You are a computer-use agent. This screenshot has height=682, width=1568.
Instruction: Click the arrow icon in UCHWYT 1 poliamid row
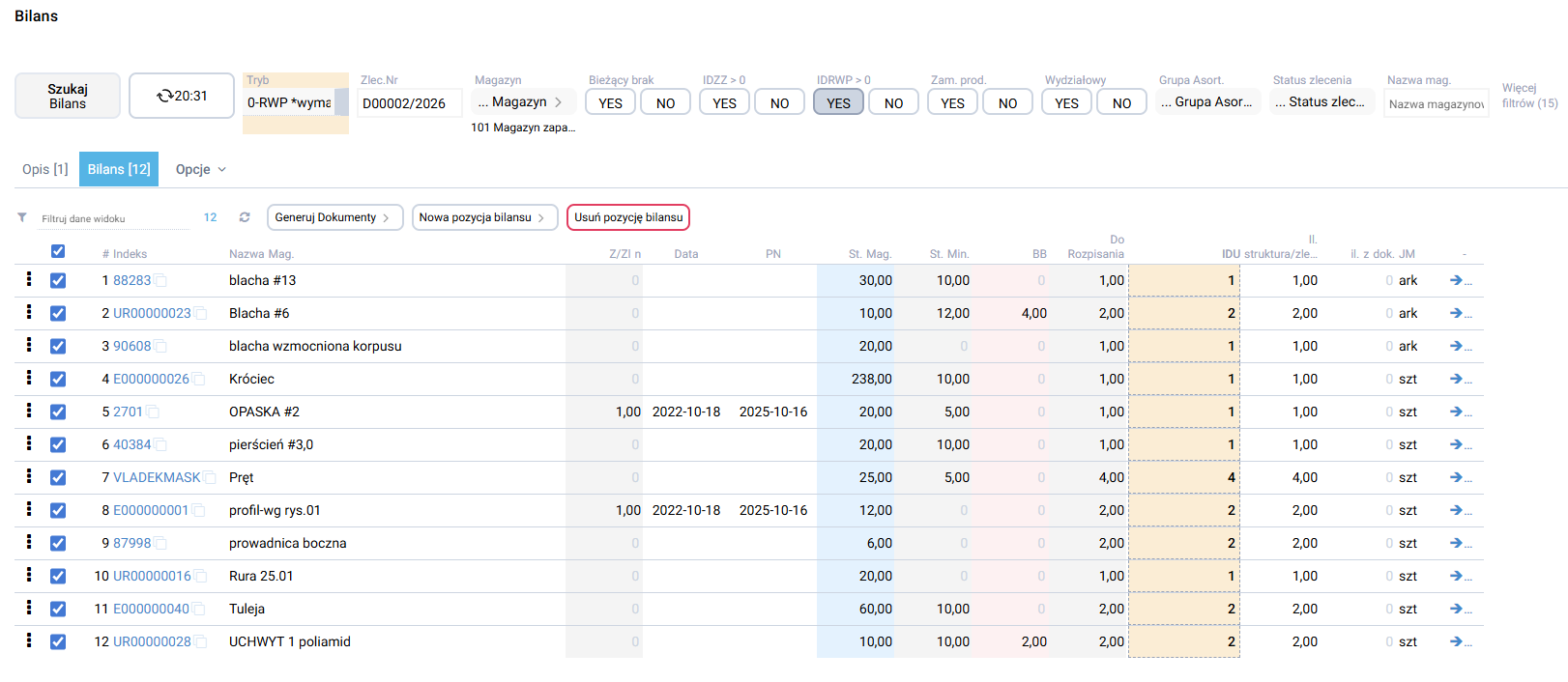1457,641
